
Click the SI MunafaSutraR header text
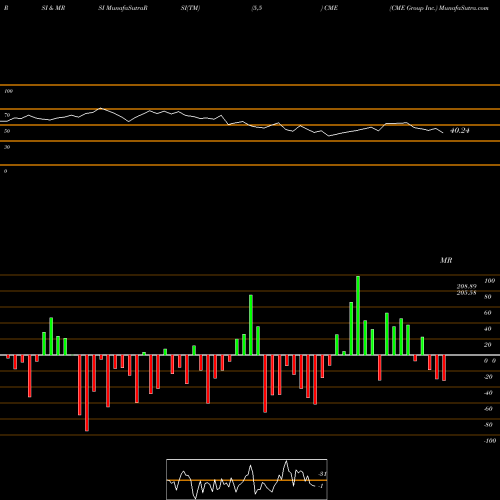click(x=123, y=8)
